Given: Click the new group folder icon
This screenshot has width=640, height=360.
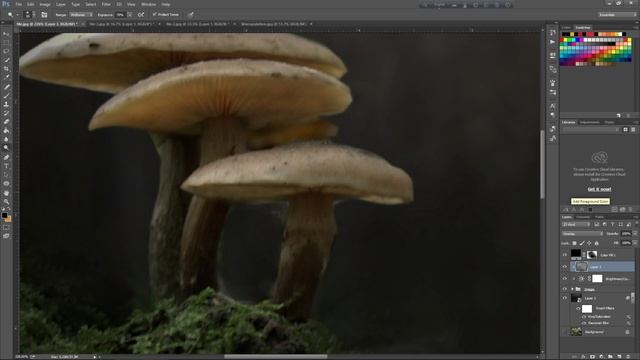Looking at the screenshot, I should 610,356.
